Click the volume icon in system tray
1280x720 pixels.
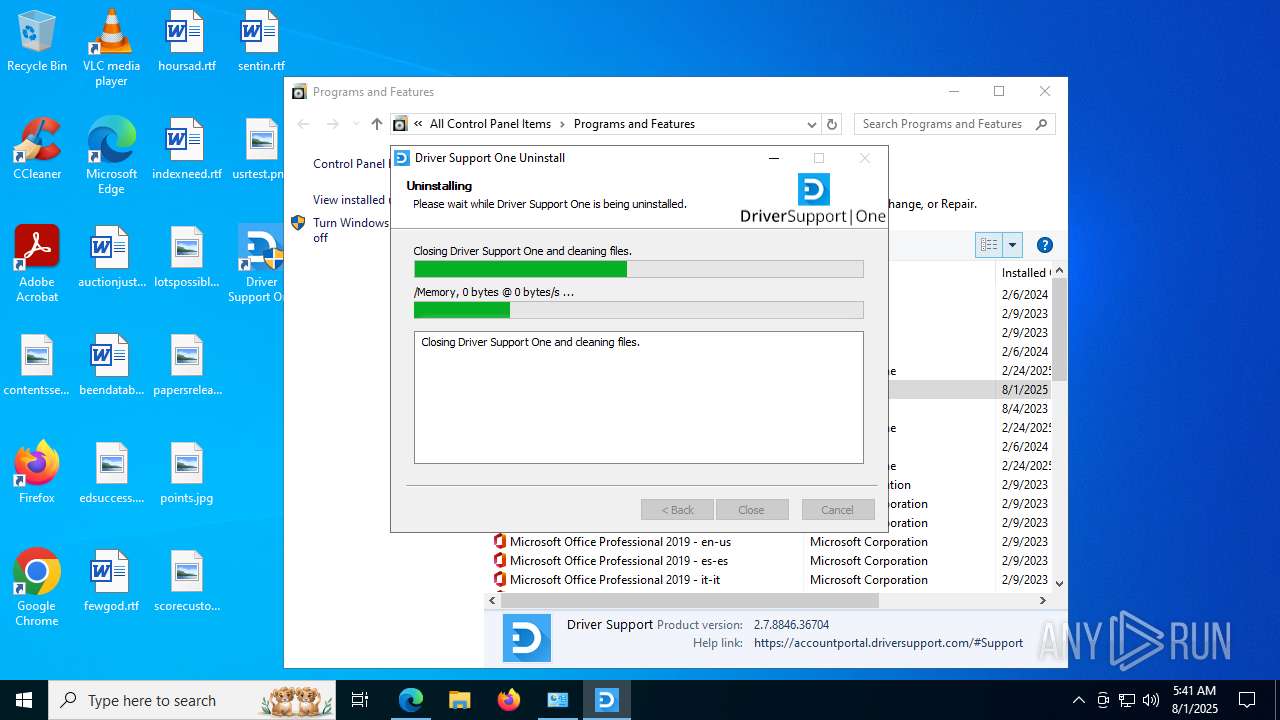click(1151, 700)
